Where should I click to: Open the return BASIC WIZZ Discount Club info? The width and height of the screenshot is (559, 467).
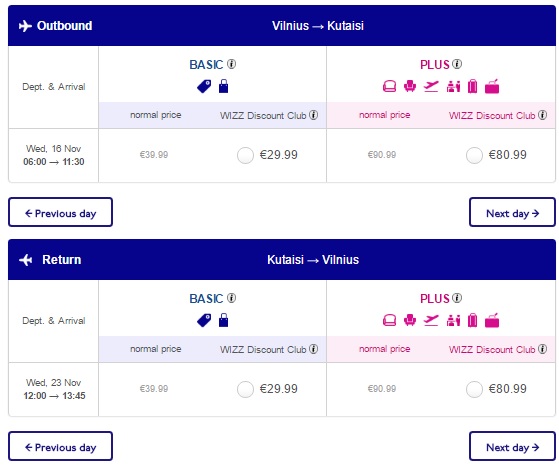[x=313, y=349]
